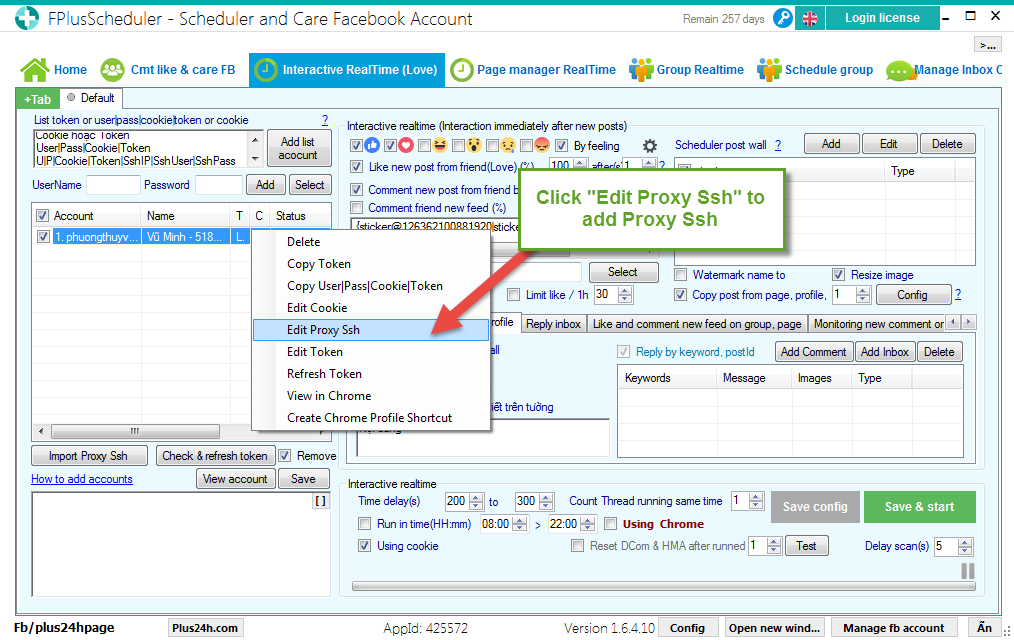This screenshot has height=640, width=1014.
Task: Focus the UserName input field
Action: click(113, 185)
